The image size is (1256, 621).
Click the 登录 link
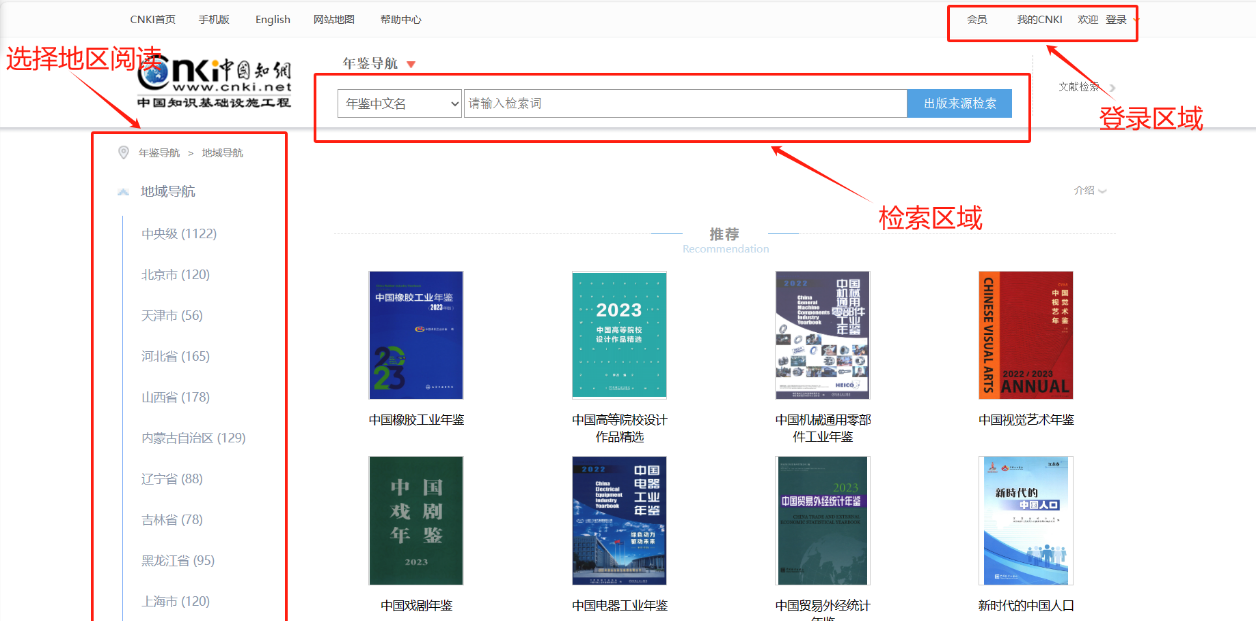point(1116,19)
